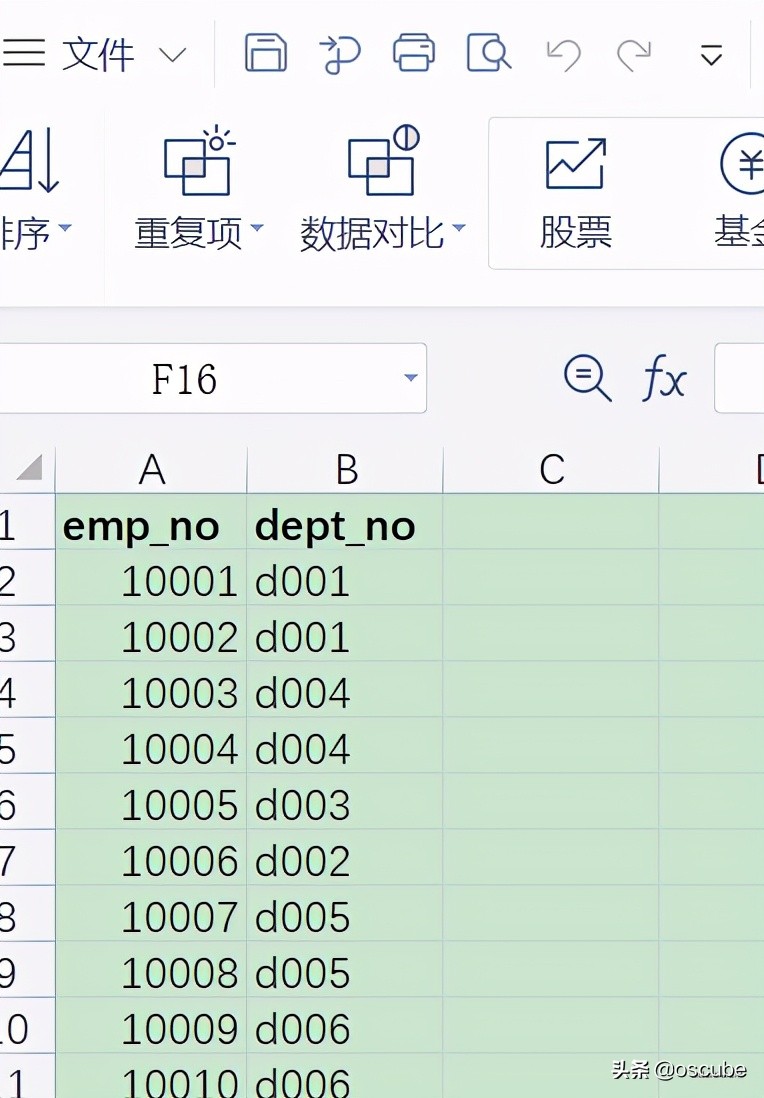The image size is (764, 1098).
Task: Click the 数据对比 icon
Action: point(384,161)
